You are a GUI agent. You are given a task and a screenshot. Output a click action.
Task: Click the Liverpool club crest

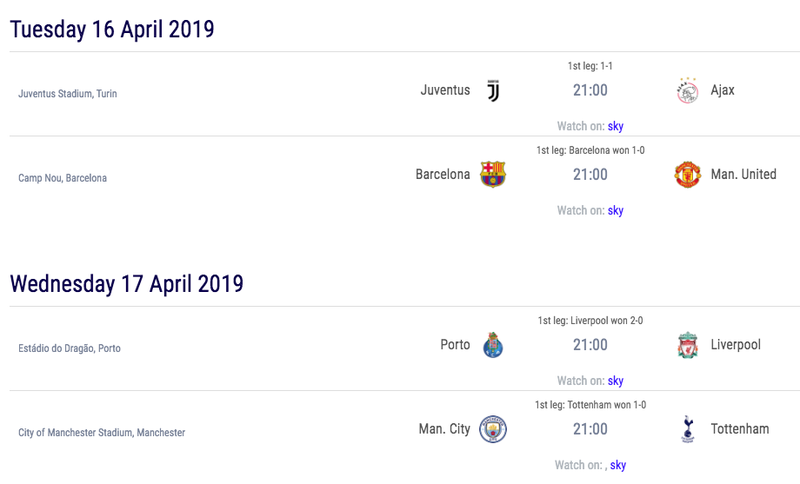coord(687,345)
